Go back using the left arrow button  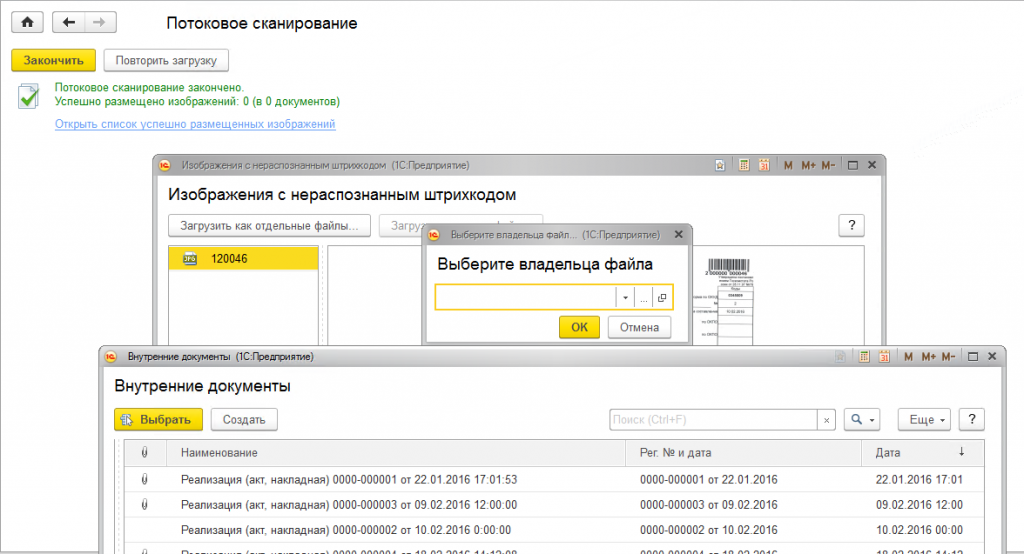(69, 22)
